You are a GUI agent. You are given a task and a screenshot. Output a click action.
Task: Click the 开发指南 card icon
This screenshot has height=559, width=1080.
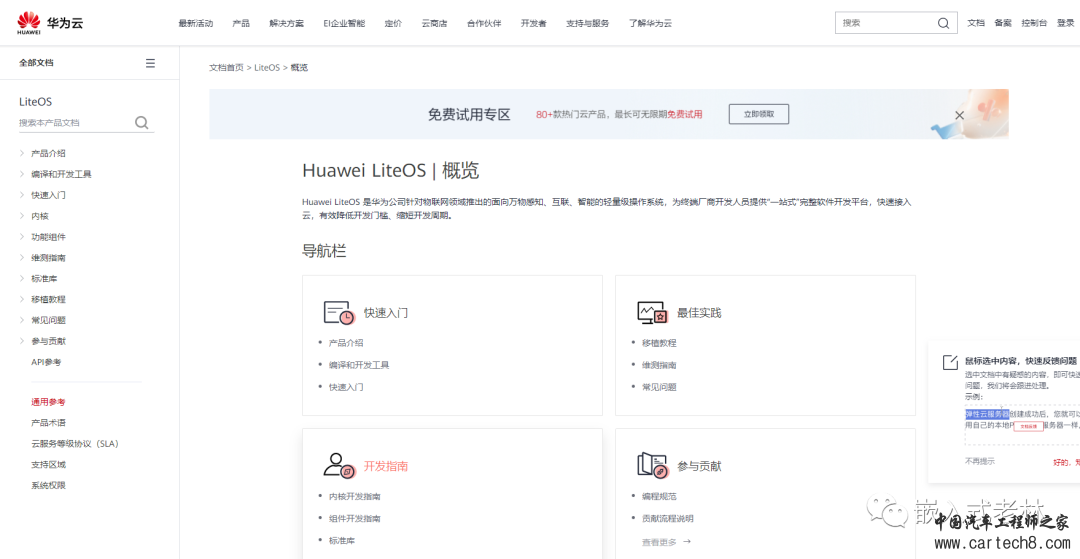point(338,465)
